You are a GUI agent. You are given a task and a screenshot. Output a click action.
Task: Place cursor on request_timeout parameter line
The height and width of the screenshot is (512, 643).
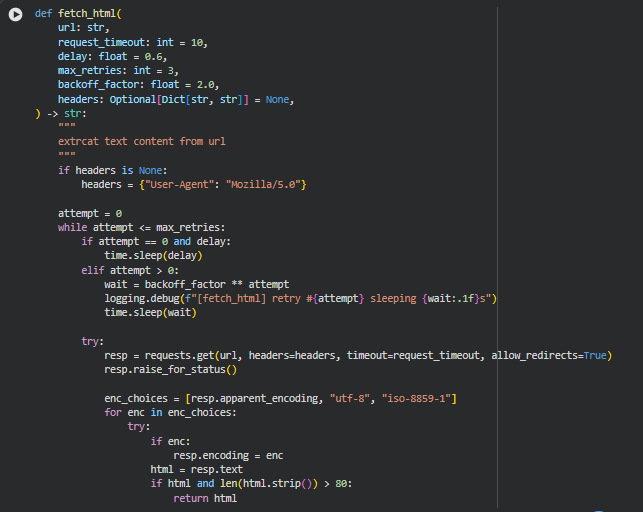pos(132,44)
